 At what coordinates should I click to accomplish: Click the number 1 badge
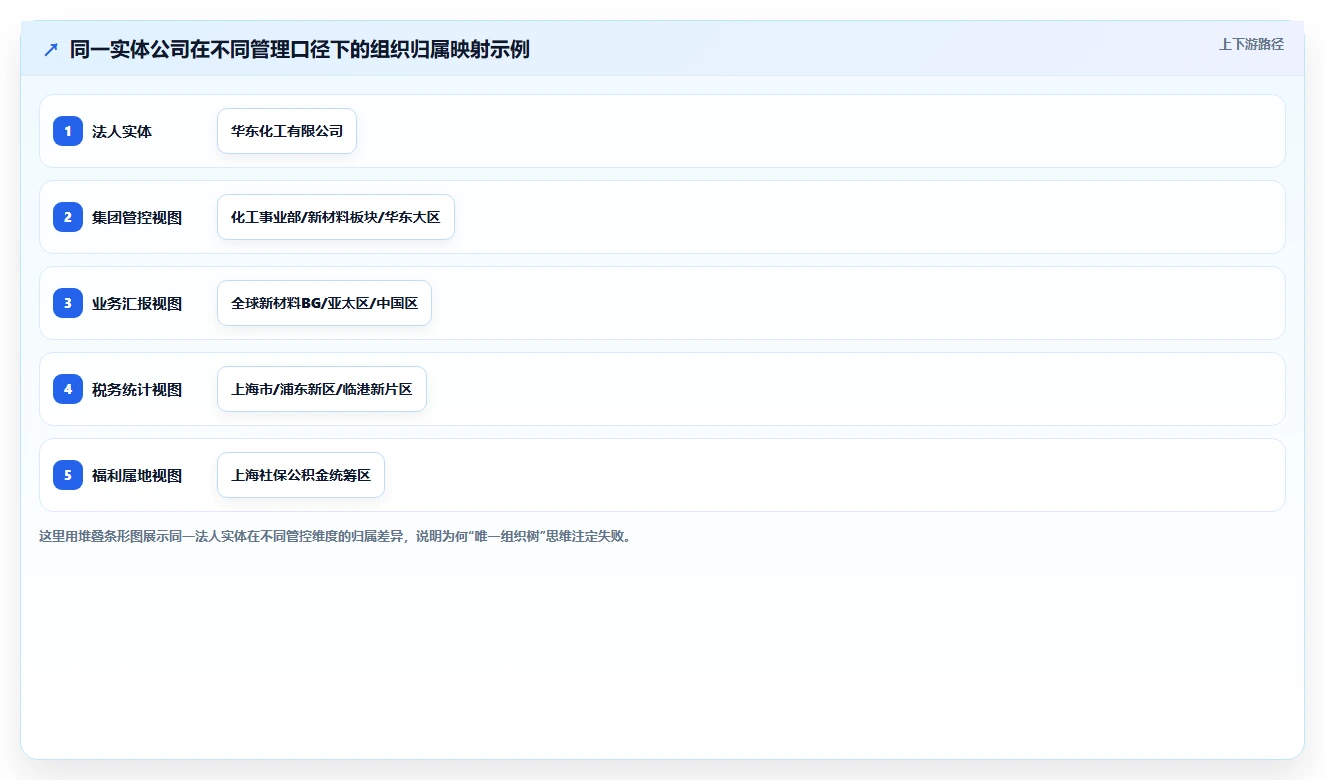68,131
